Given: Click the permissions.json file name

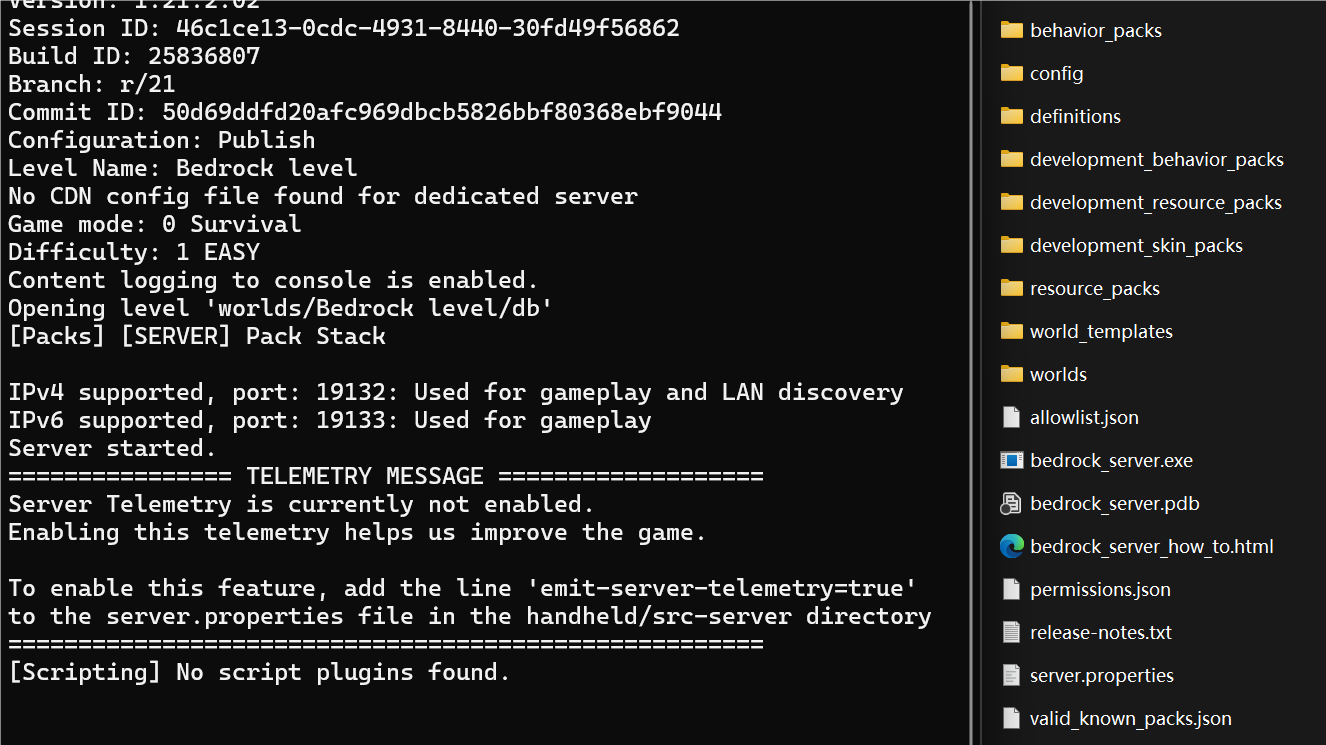Looking at the screenshot, I should coord(1100,589).
